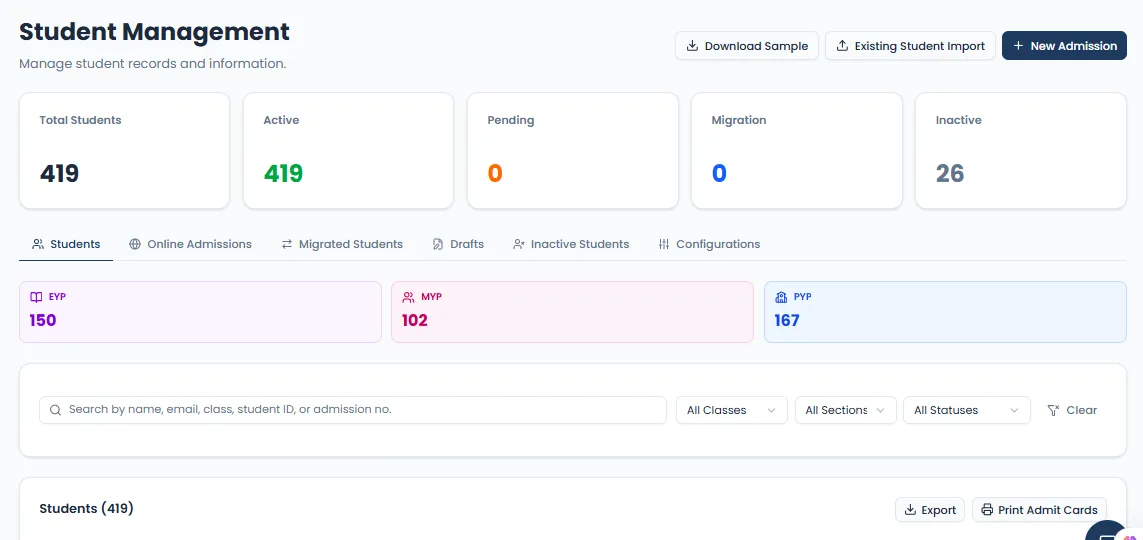1143x540 pixels.
Task: Clear the applied filters
Action: [1072, 410]
